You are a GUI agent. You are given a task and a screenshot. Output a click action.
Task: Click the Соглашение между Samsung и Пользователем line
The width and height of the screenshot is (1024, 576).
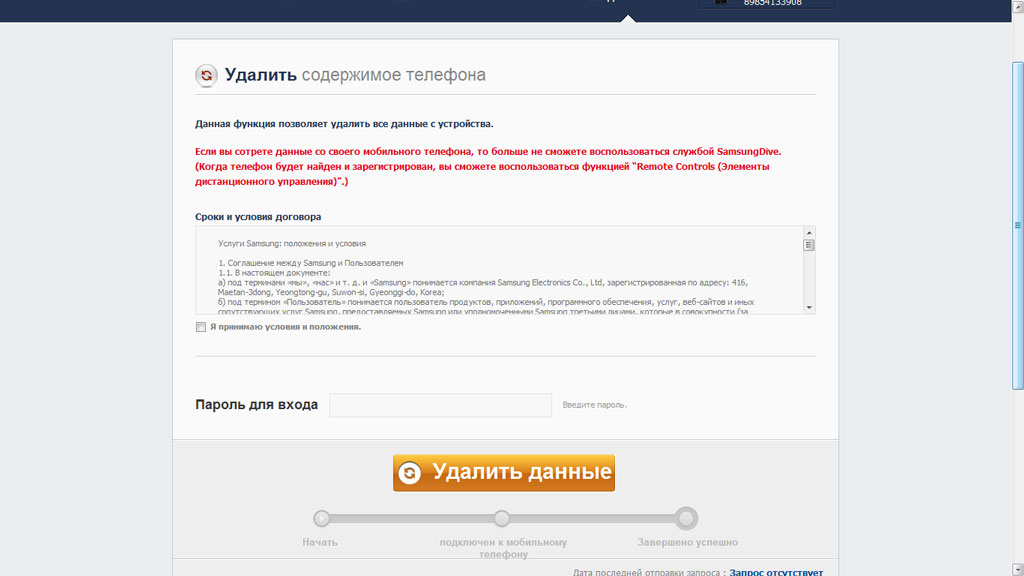[310, 263]
